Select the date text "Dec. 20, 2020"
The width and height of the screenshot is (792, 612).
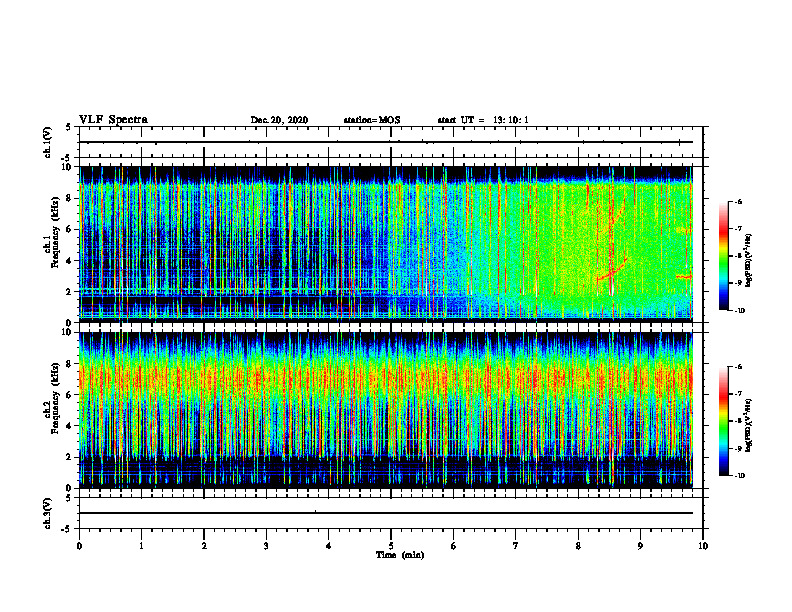click(x=279, y=120)
